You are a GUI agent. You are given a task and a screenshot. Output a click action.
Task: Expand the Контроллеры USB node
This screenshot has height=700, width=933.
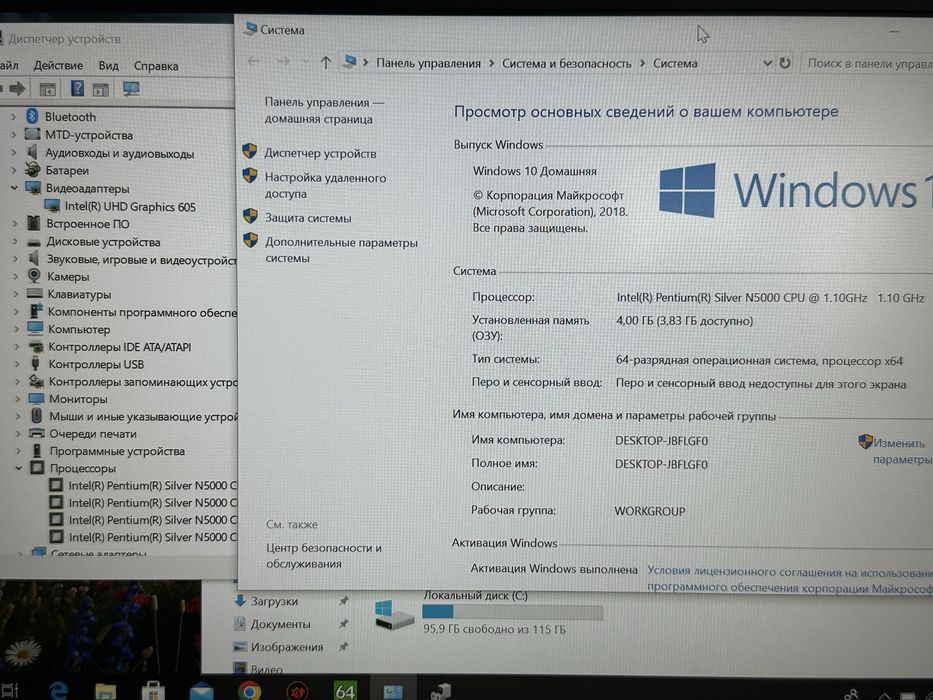point(16,364)
